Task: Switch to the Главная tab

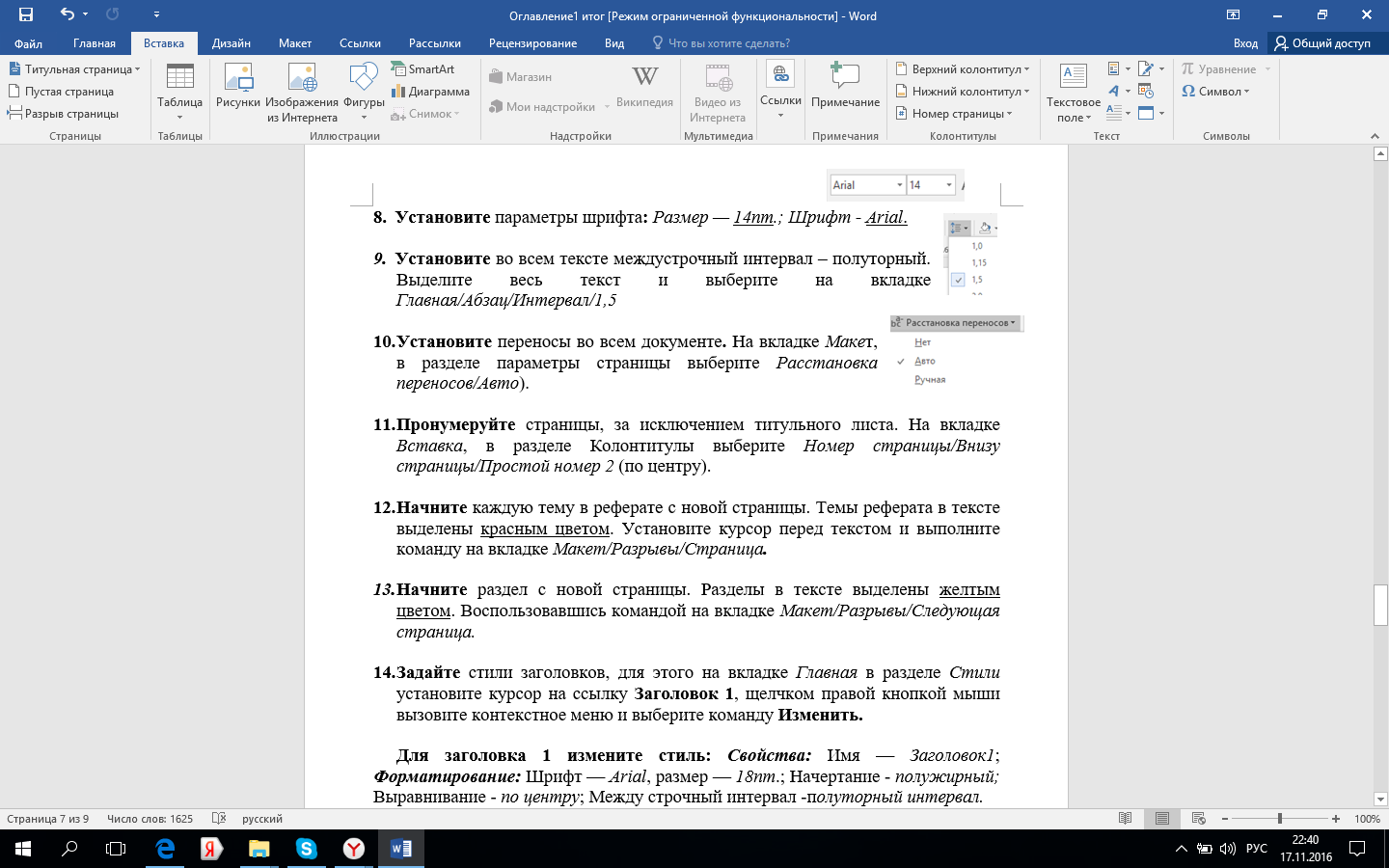Action: coord(95,43)
